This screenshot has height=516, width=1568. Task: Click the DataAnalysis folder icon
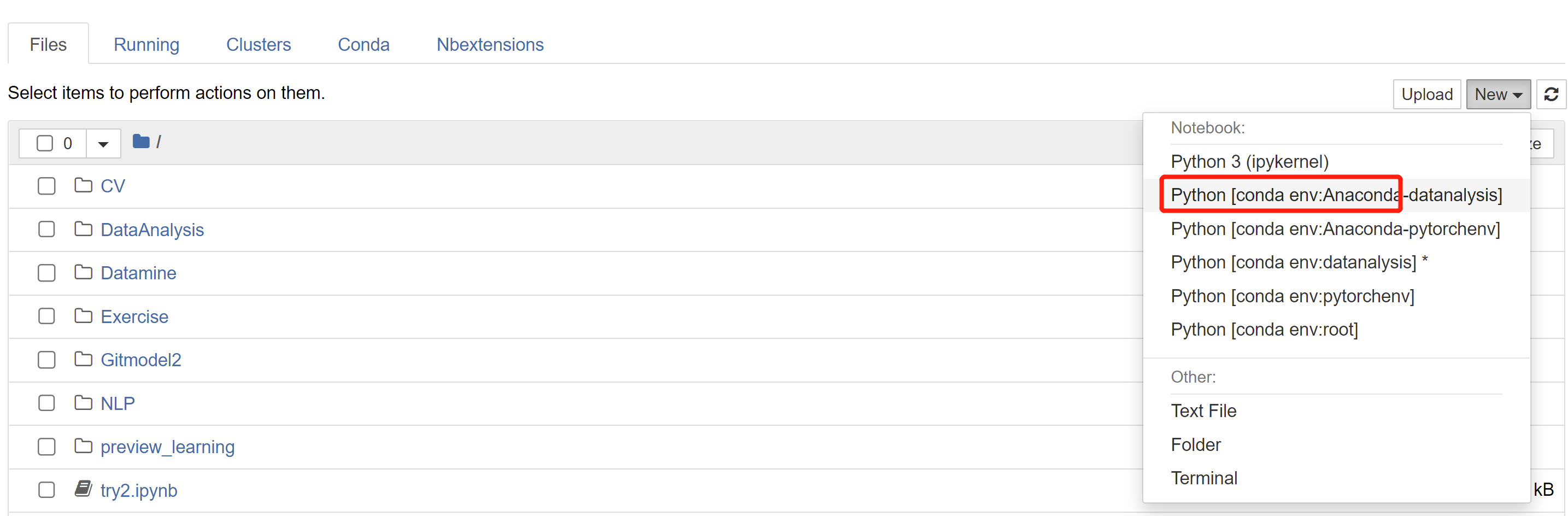pyautogui.click(x=84, y=229)
